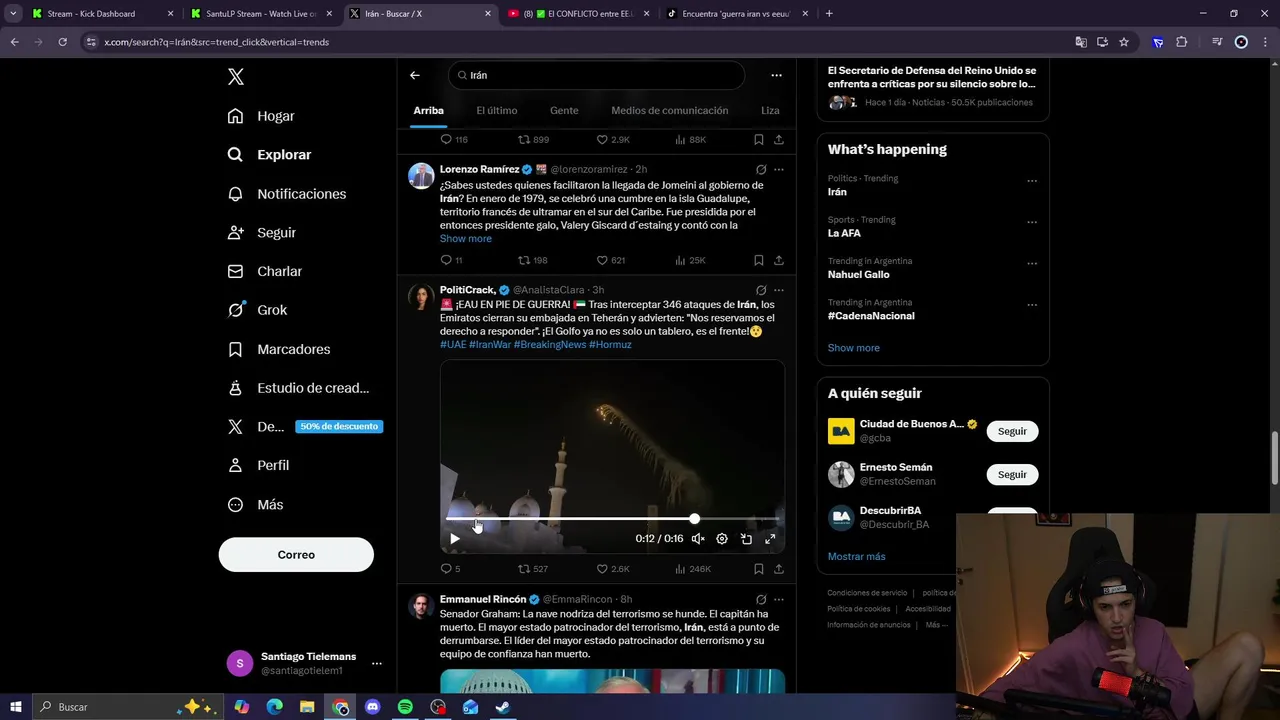Image resolution: width=1280 pixels, height=720 pixels.
Task: Click the taskbar Buscar search box
Action: coord(130,707)
